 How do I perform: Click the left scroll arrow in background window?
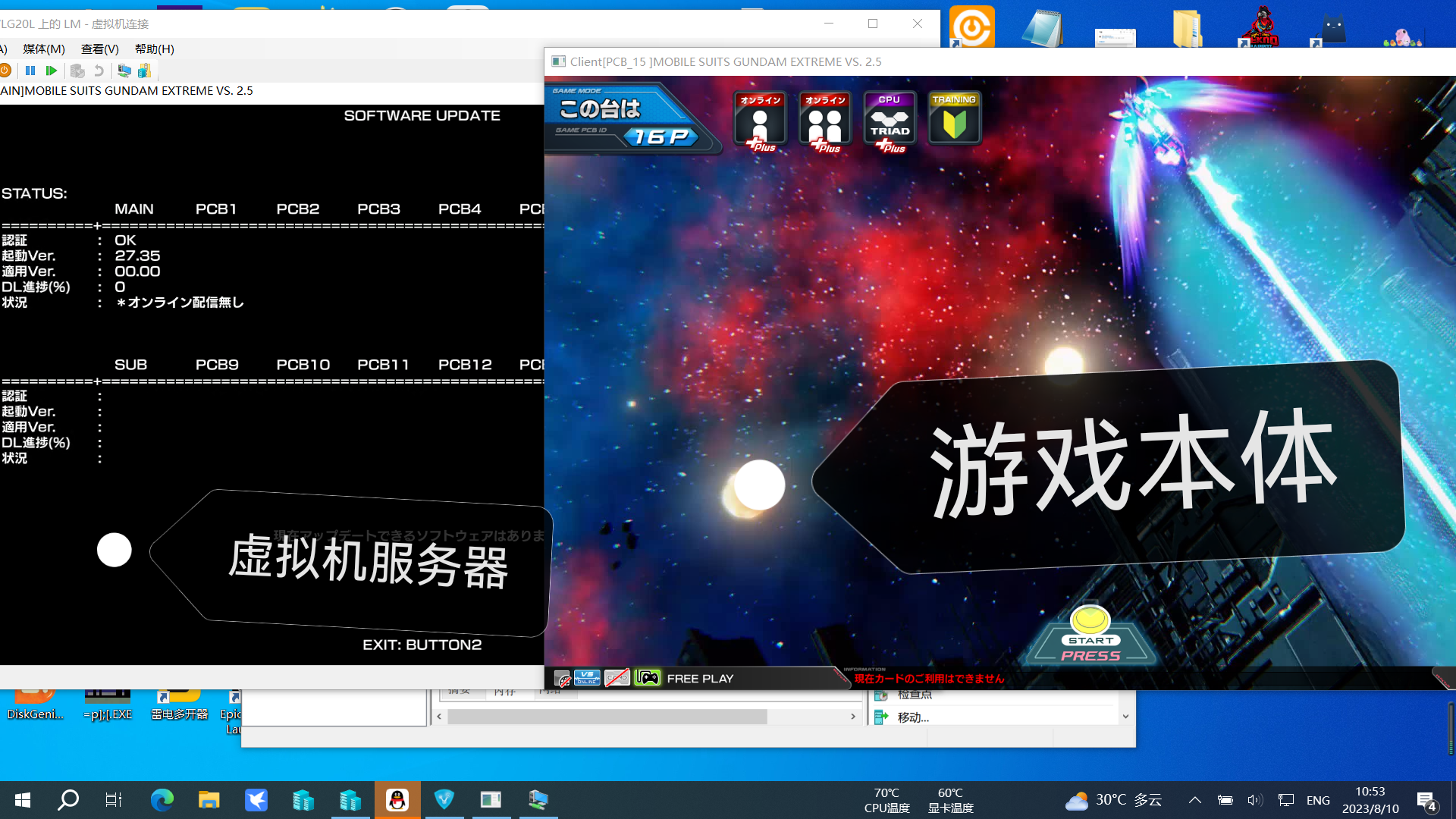tap(440, 717)
